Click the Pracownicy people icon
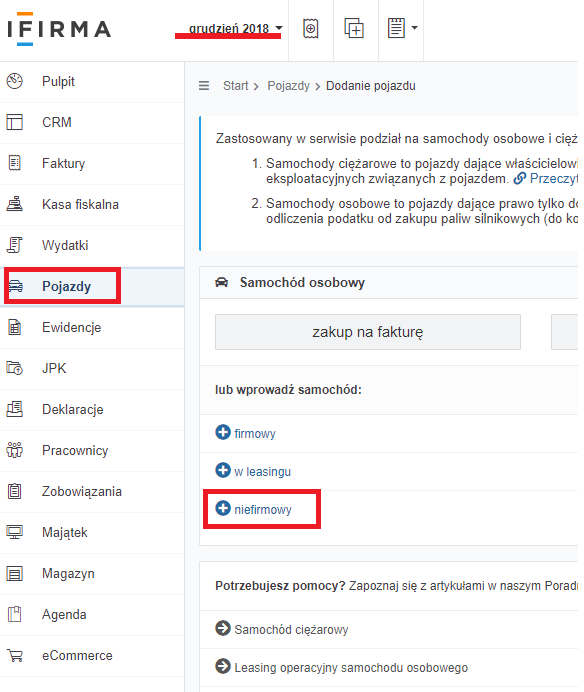584x692 pixels. (x=15, y=450)
